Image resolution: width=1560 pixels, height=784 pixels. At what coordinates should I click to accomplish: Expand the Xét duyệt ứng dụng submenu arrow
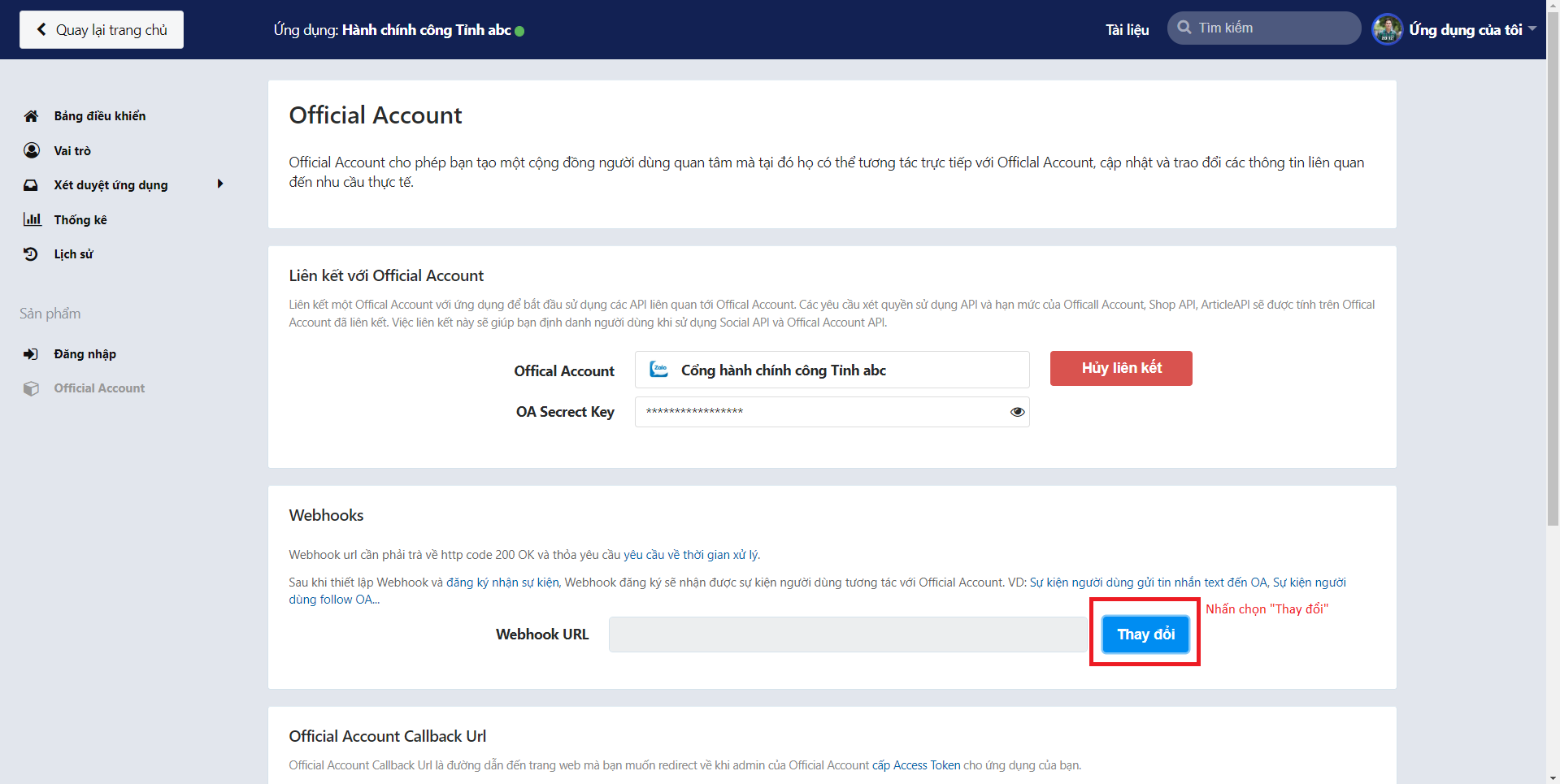(219, 184)
